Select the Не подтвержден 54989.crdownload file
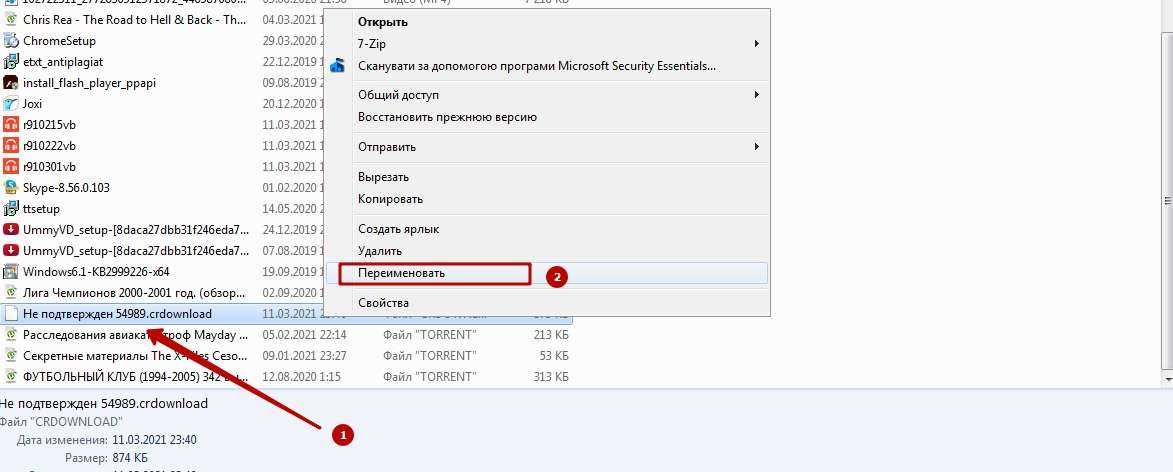1173x472 pixels. click(x=117, y=314)
